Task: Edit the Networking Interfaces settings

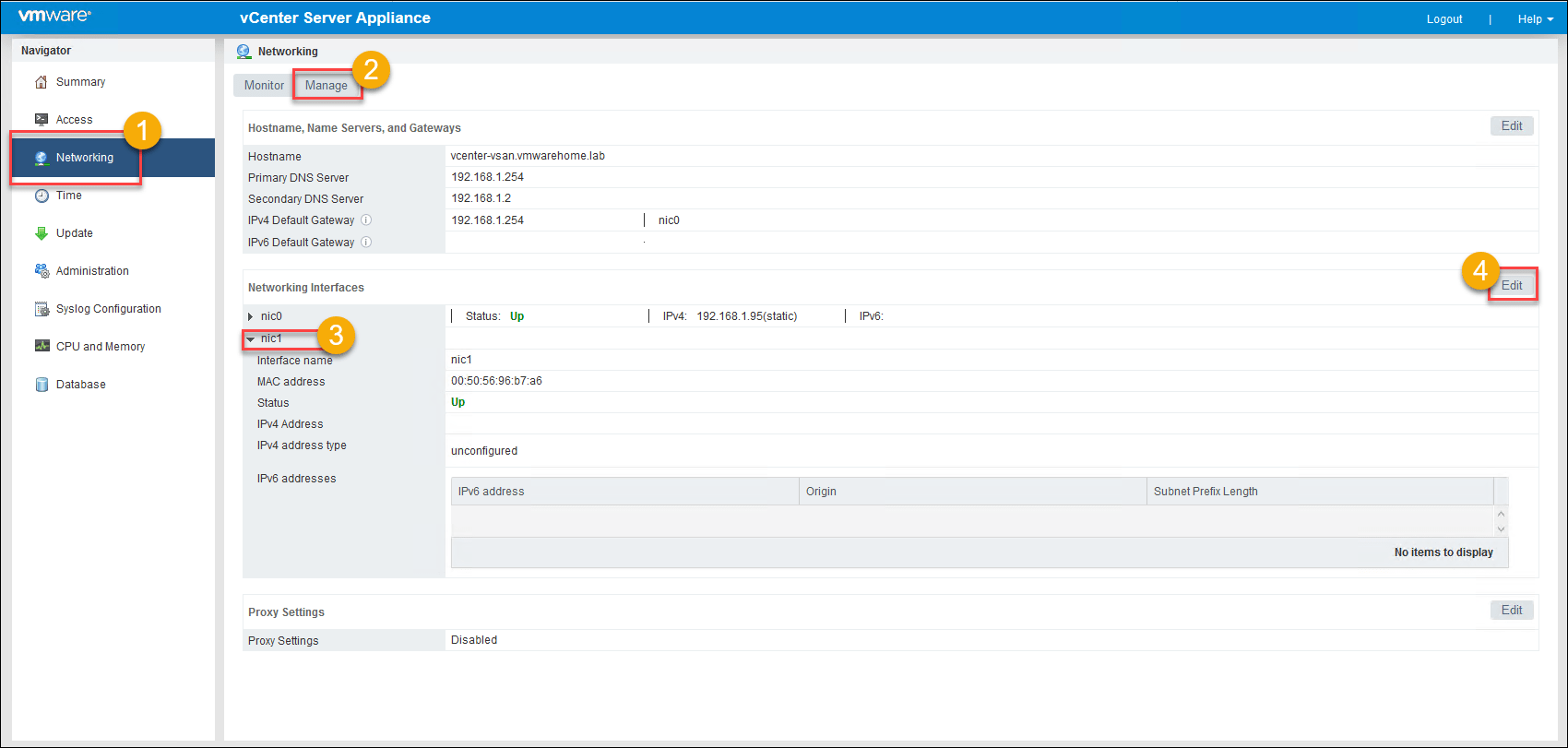Action: 1512,286
